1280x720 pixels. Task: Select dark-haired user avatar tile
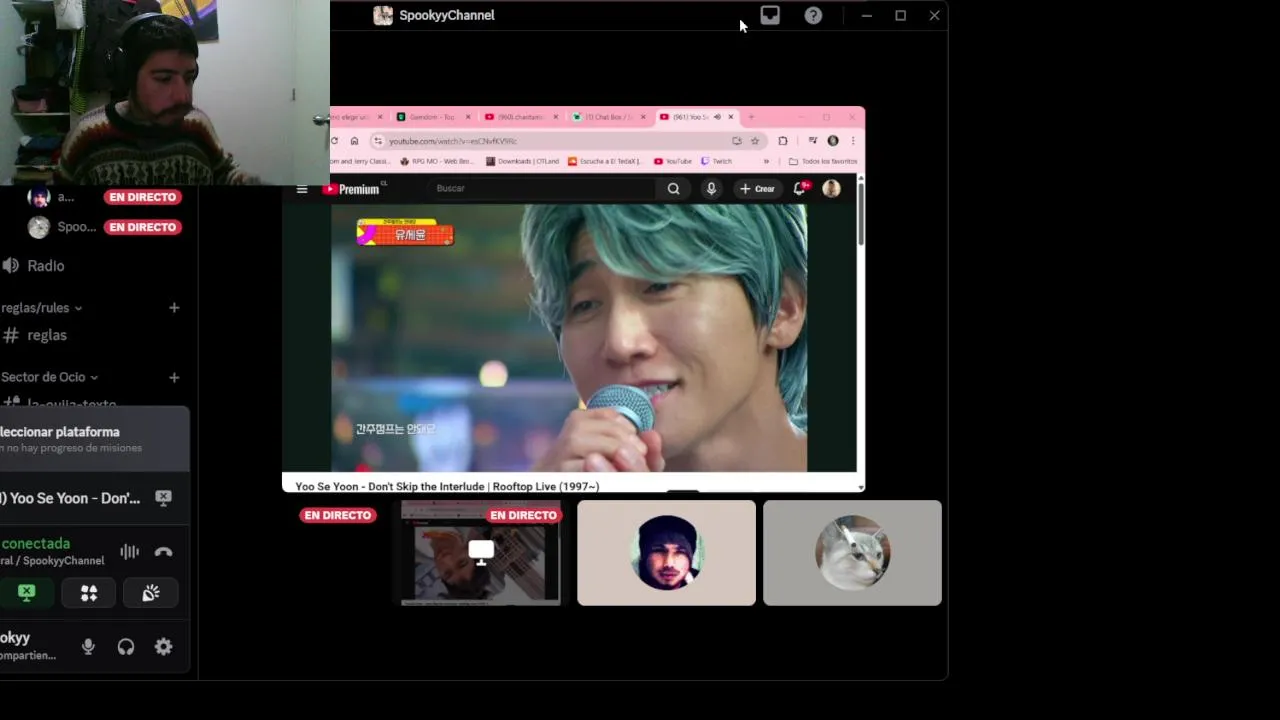point(666,553)
